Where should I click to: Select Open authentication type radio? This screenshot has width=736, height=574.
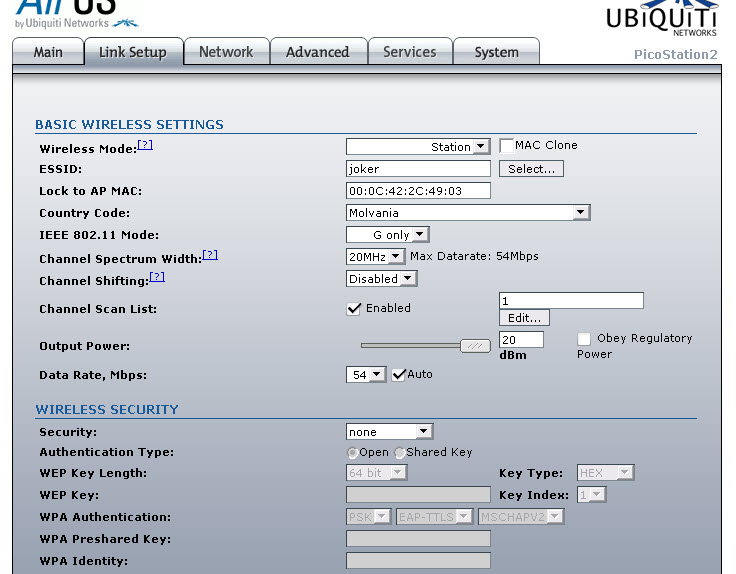tap(352, 452)
